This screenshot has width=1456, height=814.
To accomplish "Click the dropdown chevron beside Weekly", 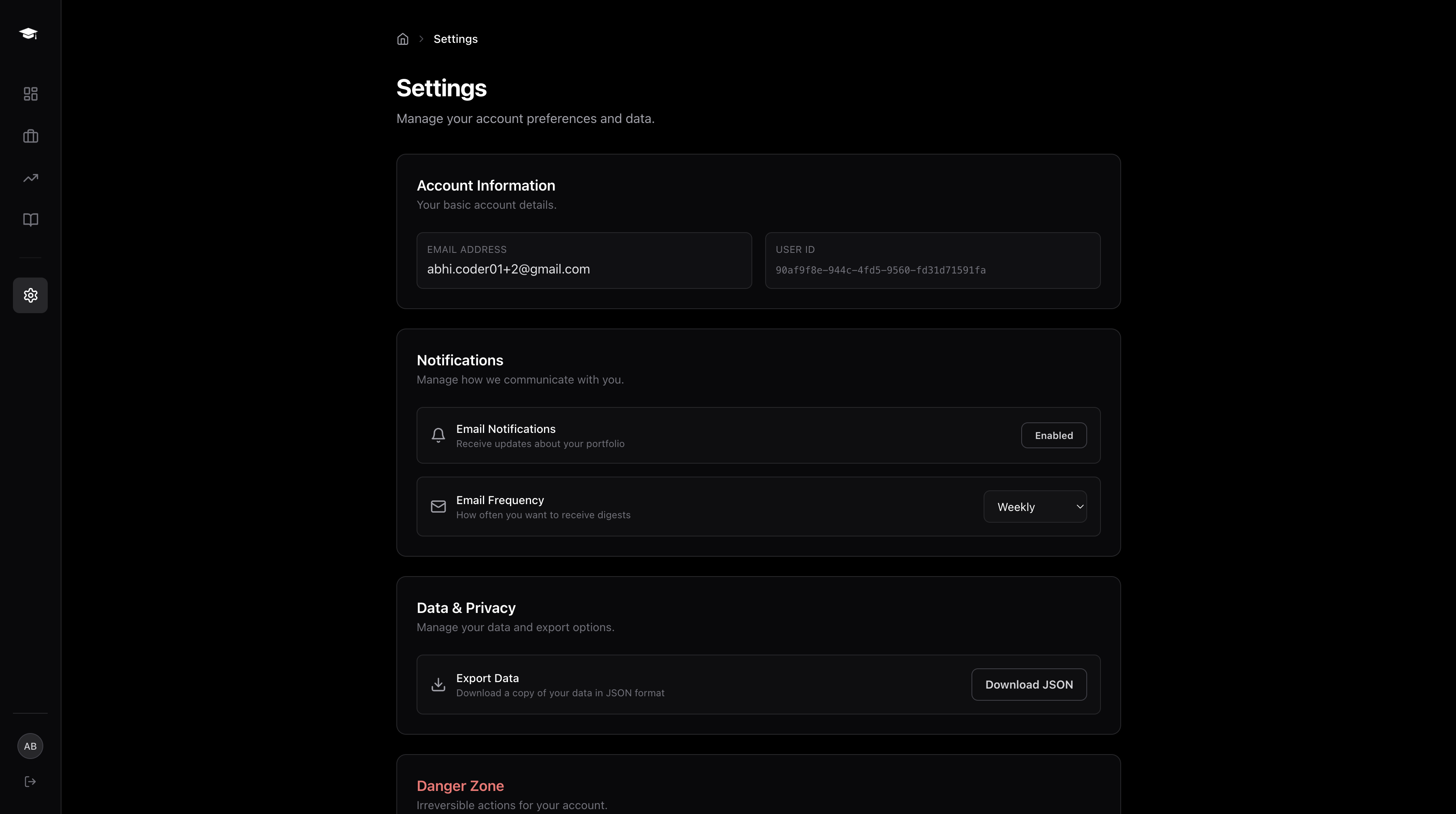I will [x=1079, y=507].
